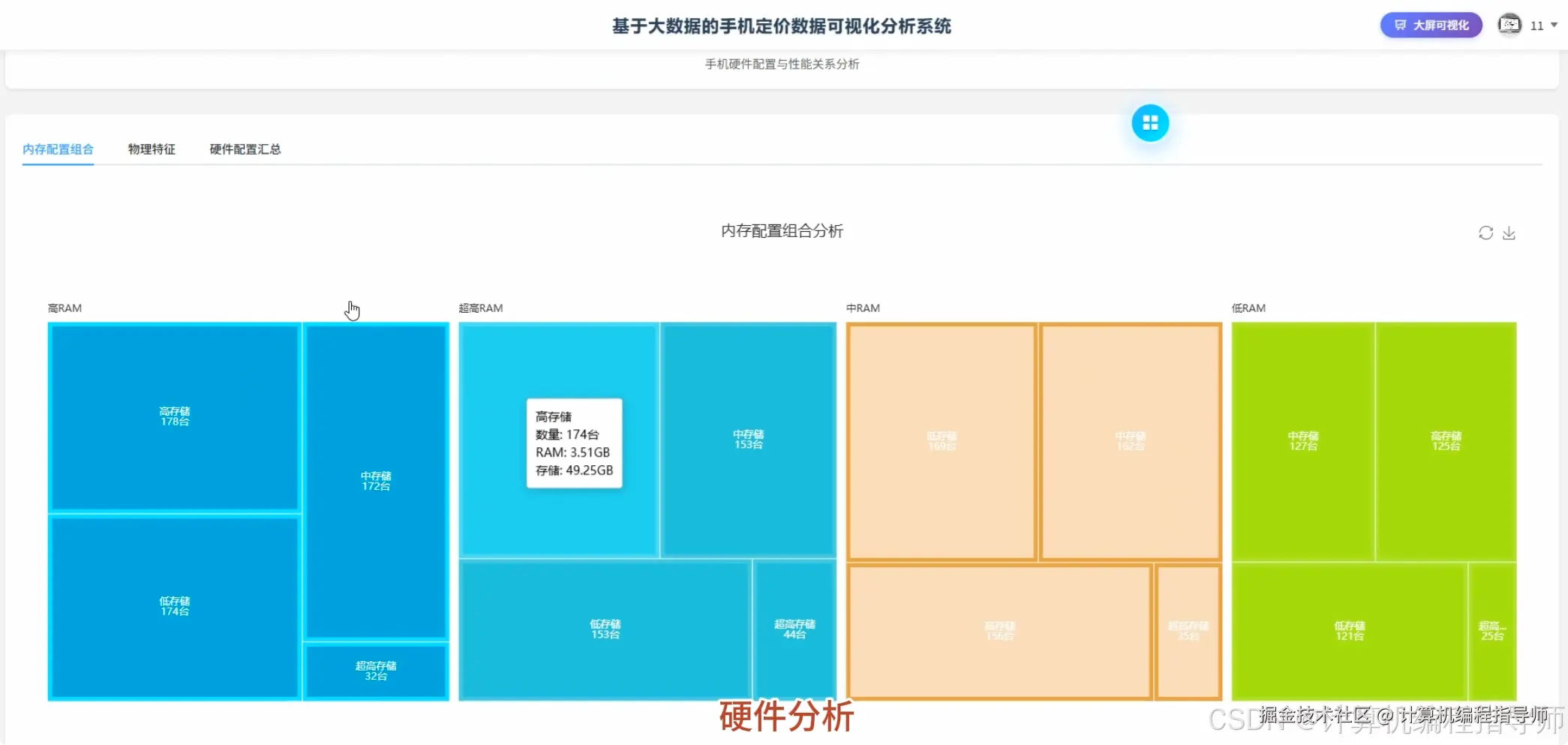The image size is (1568, 745).
Task: Select the 中存储 162台 orange block
Action: pos(1131,440)
